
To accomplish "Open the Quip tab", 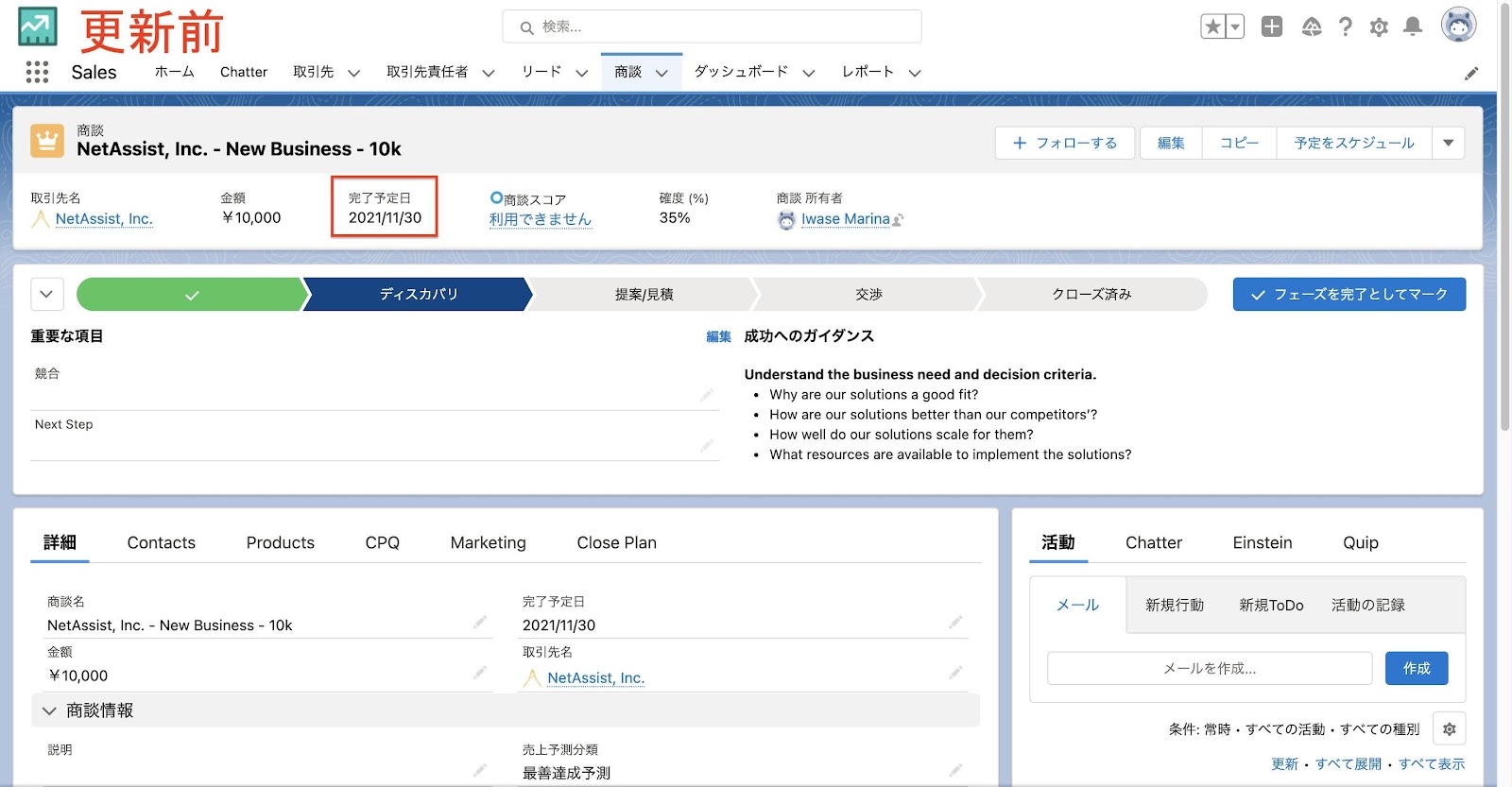I will [1361, 542].
